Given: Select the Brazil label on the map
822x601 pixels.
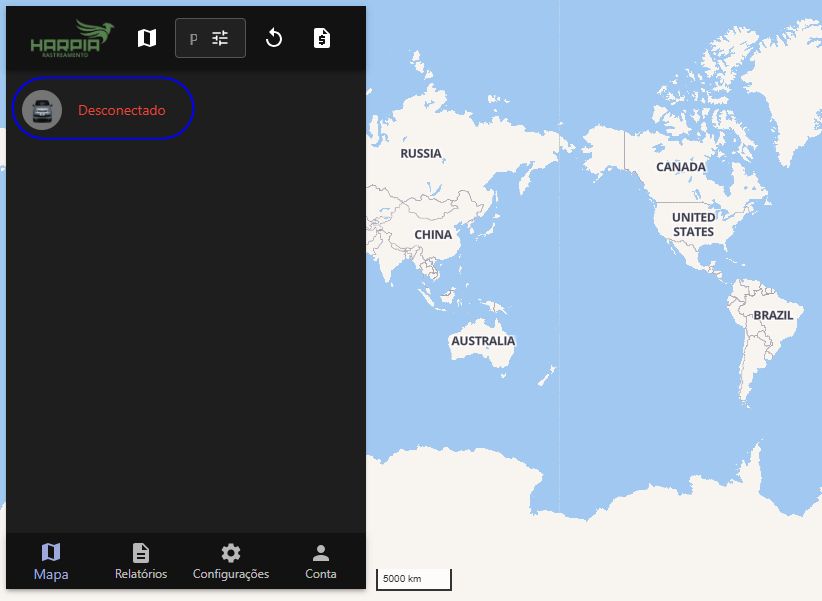Looking at the screenshot, I should coord(773,315).
